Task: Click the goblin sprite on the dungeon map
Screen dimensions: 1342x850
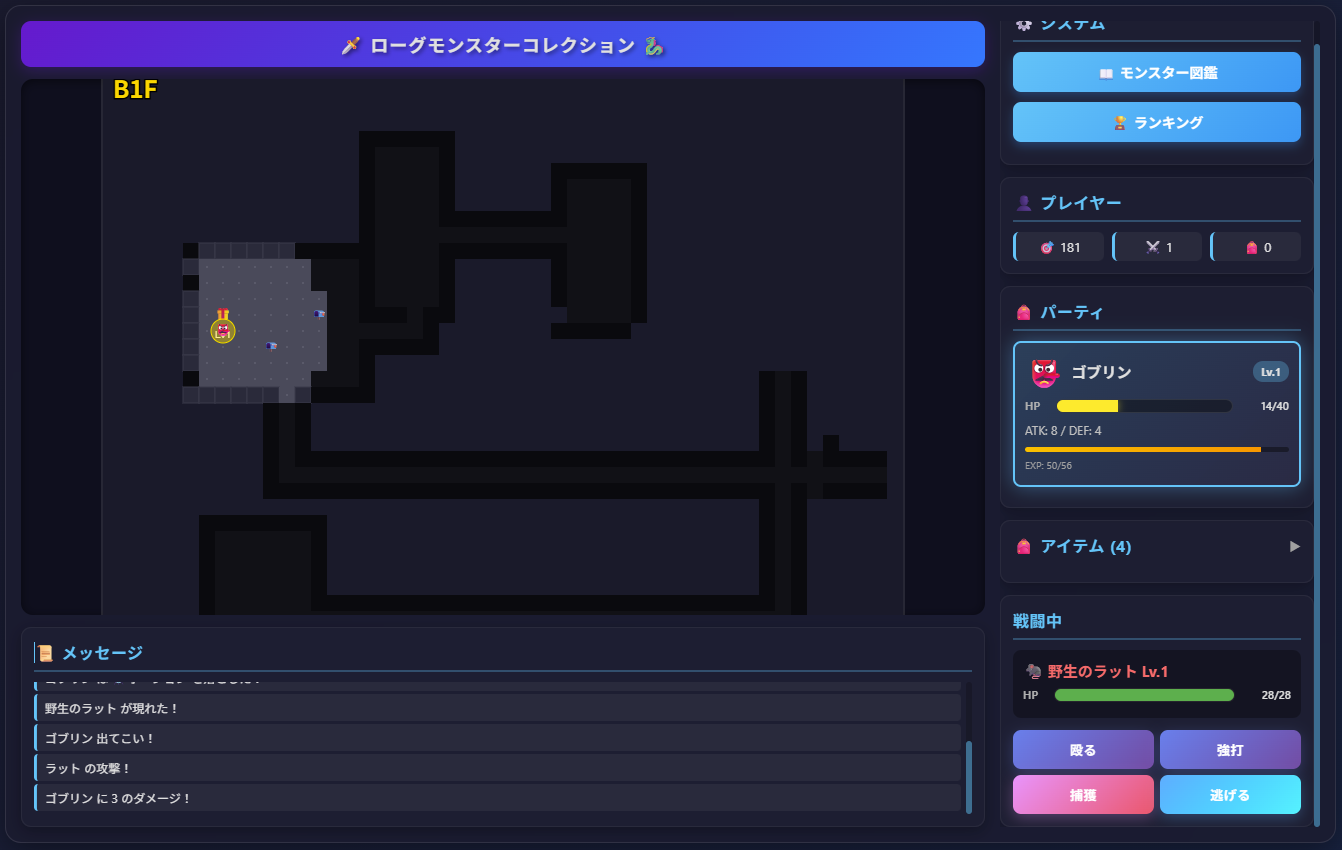Action: coord(223,331)
